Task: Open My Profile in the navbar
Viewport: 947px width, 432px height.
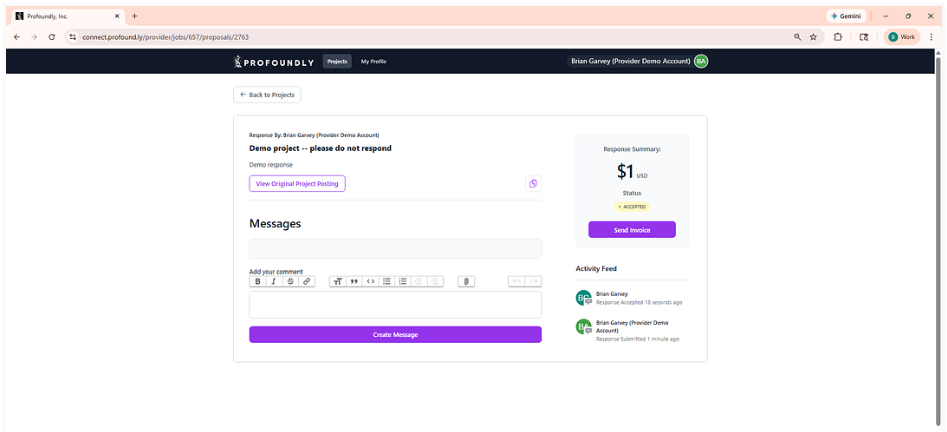Action: pyautogui.click(x=373, y=61)
